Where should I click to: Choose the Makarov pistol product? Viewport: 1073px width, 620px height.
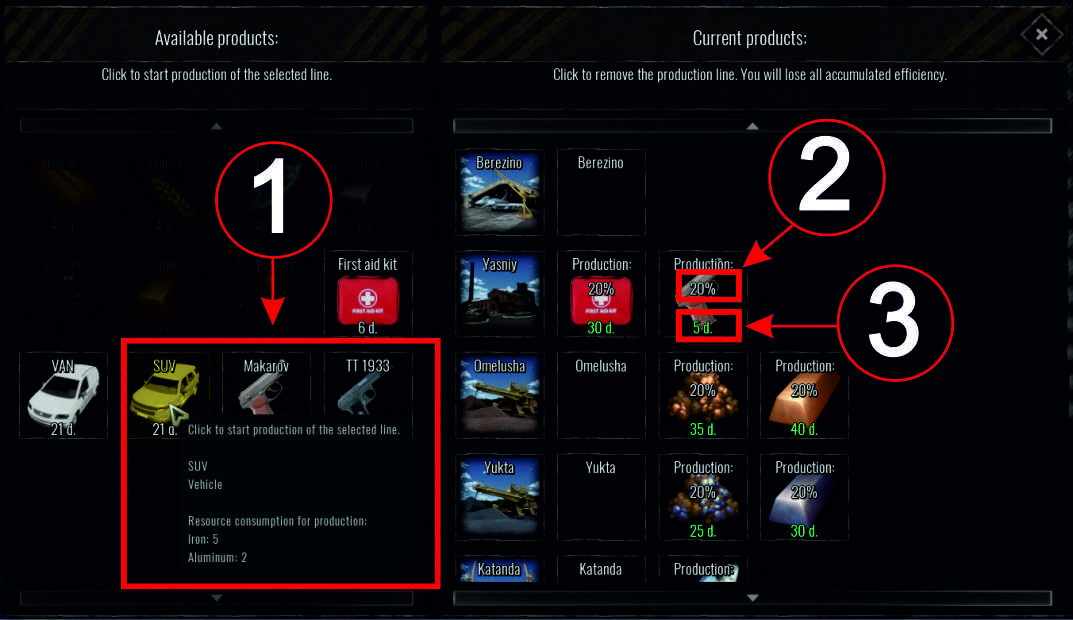coord(266,385)
